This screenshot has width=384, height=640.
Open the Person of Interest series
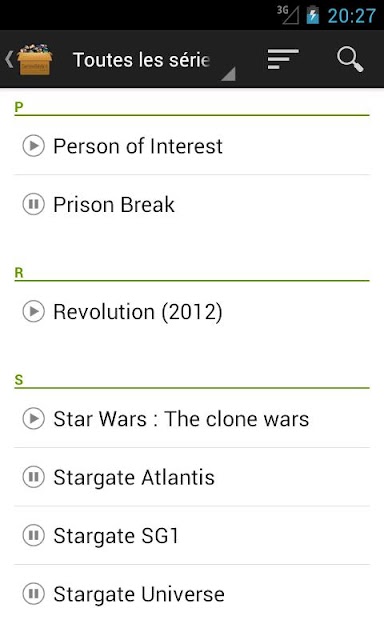pos(192,146)
